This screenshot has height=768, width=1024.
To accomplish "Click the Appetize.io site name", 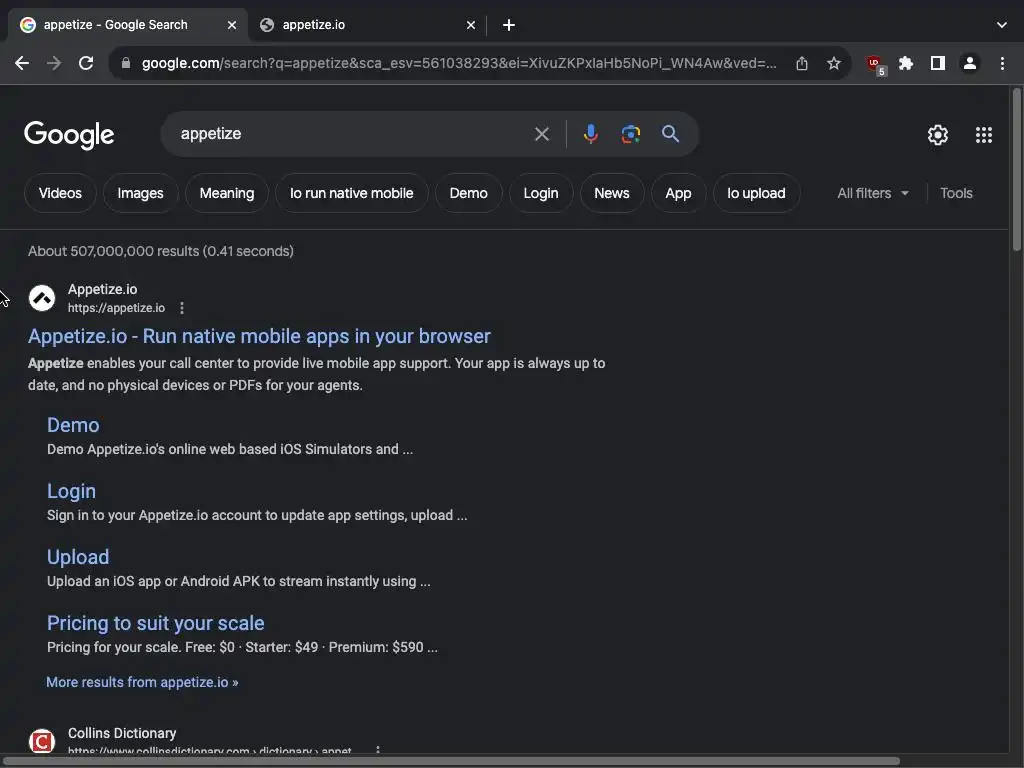I will pyautogui.click(x=103, y=289).
